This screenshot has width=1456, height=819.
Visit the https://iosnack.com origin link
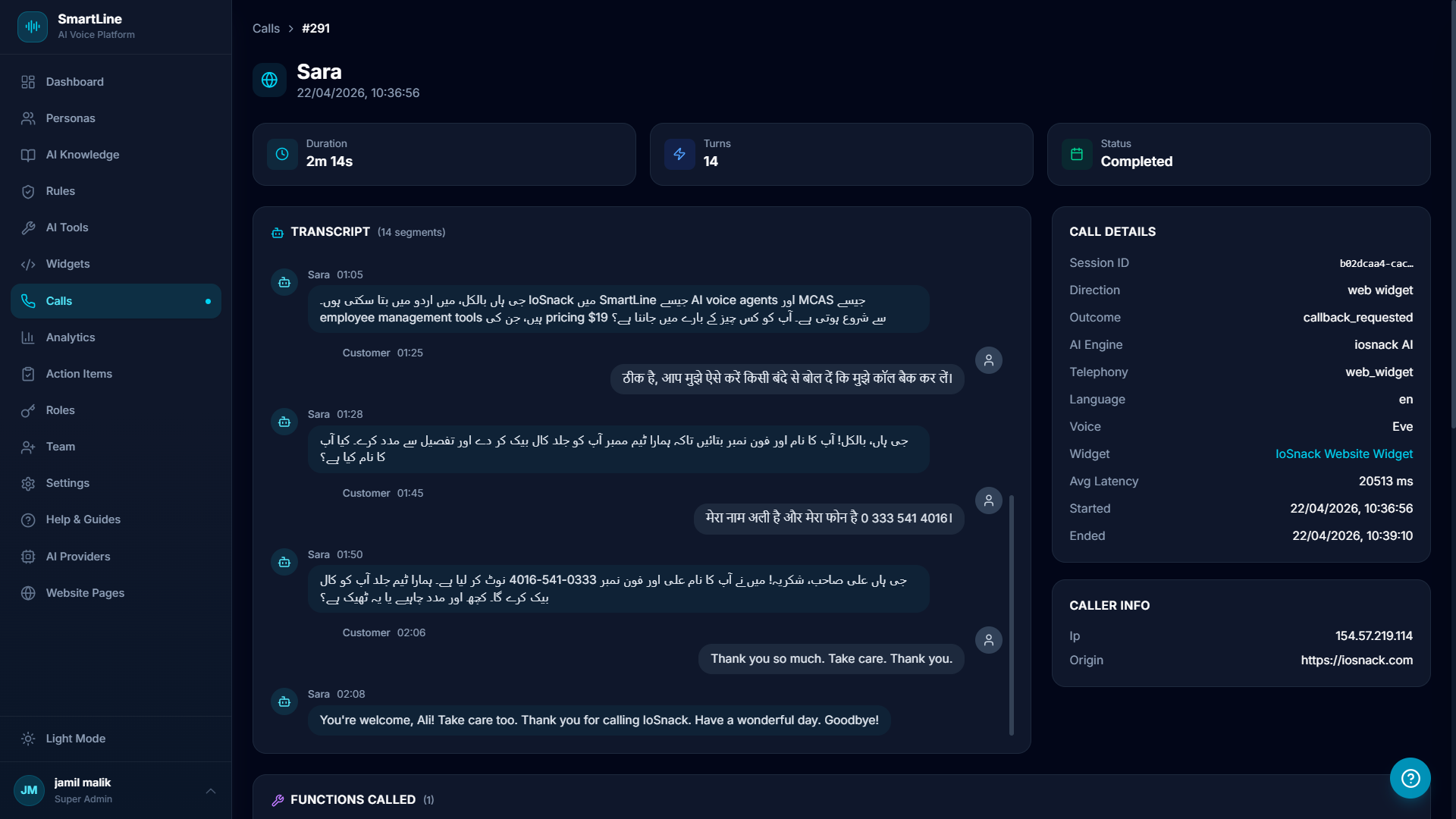pyautogui.click(x=1356, y=660)
